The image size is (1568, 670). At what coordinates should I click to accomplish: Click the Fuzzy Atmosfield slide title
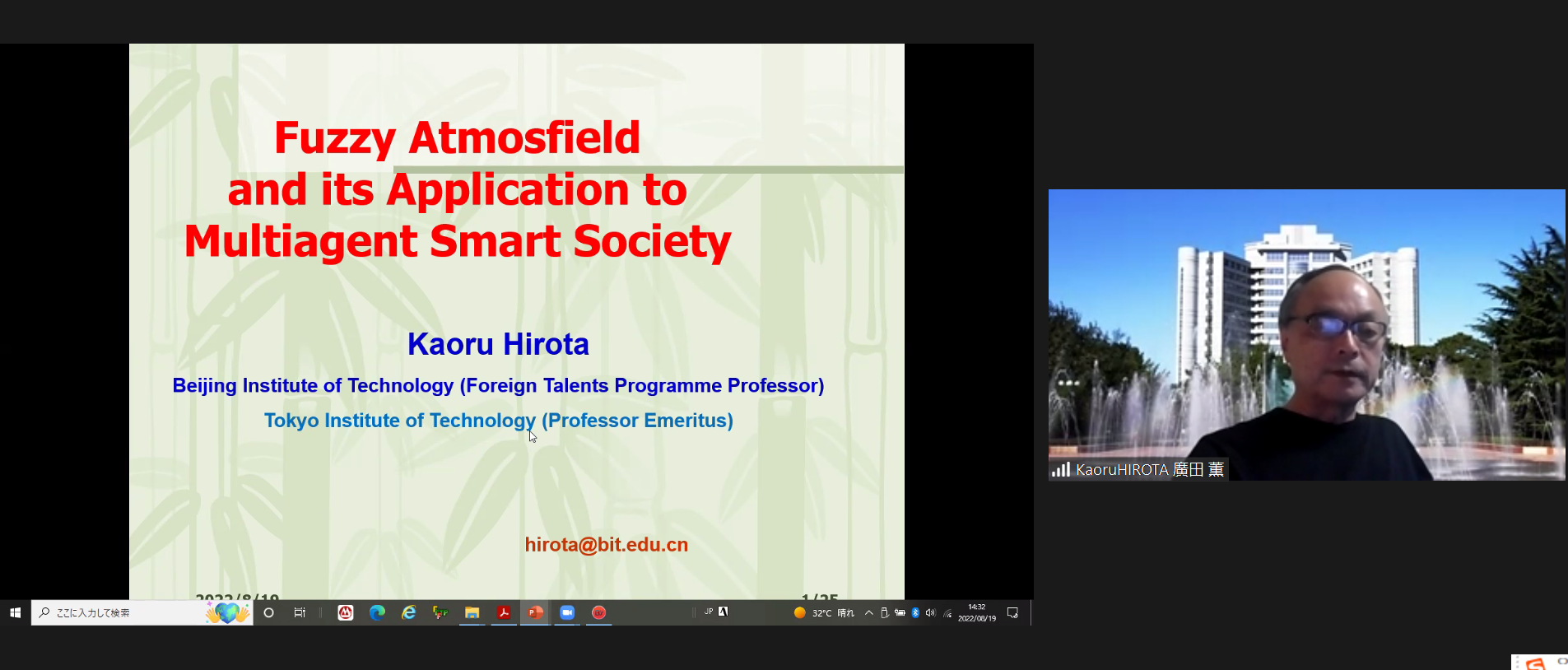click(458, 189)
